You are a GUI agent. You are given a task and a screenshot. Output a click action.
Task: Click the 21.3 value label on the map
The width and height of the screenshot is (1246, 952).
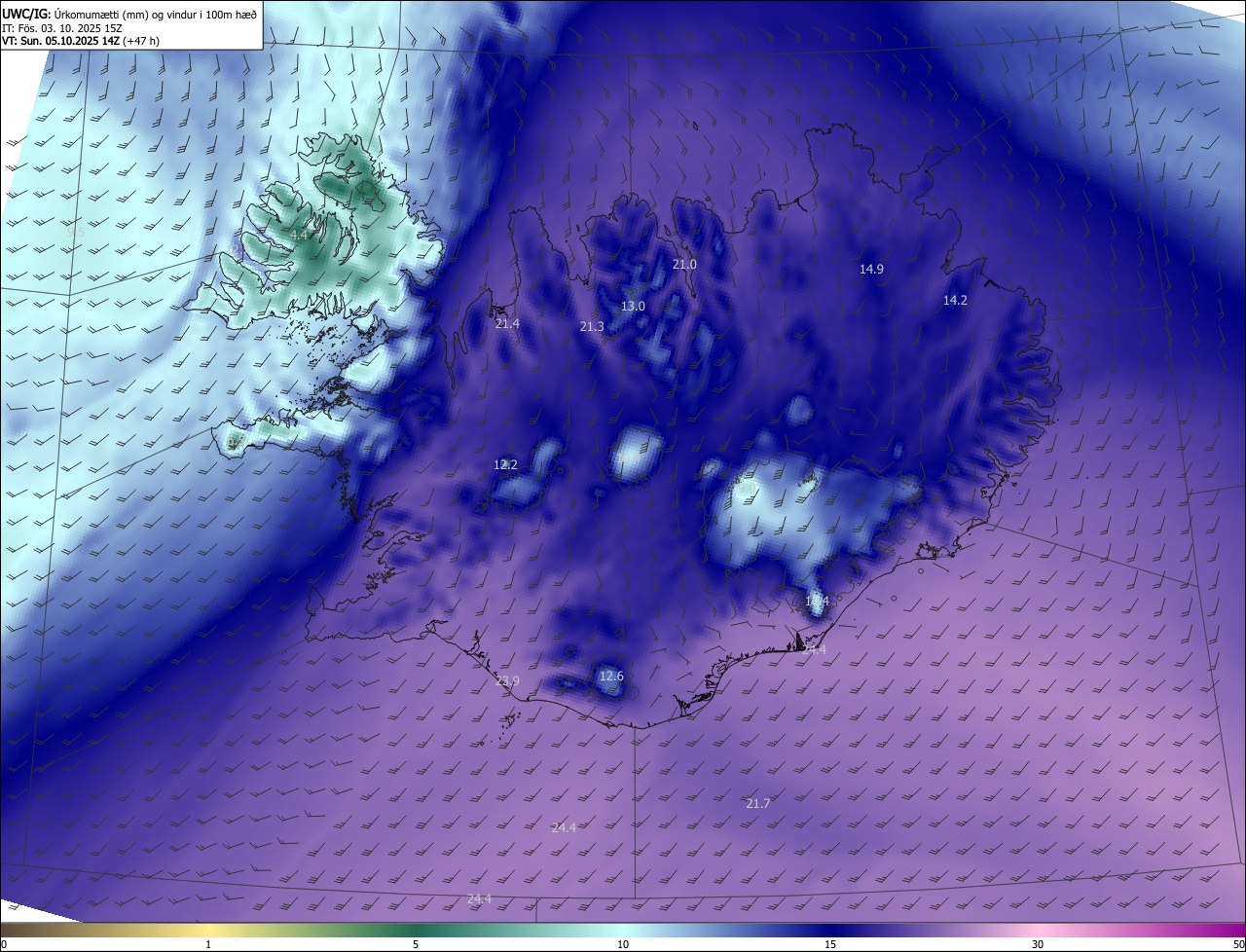pos(592,327)
